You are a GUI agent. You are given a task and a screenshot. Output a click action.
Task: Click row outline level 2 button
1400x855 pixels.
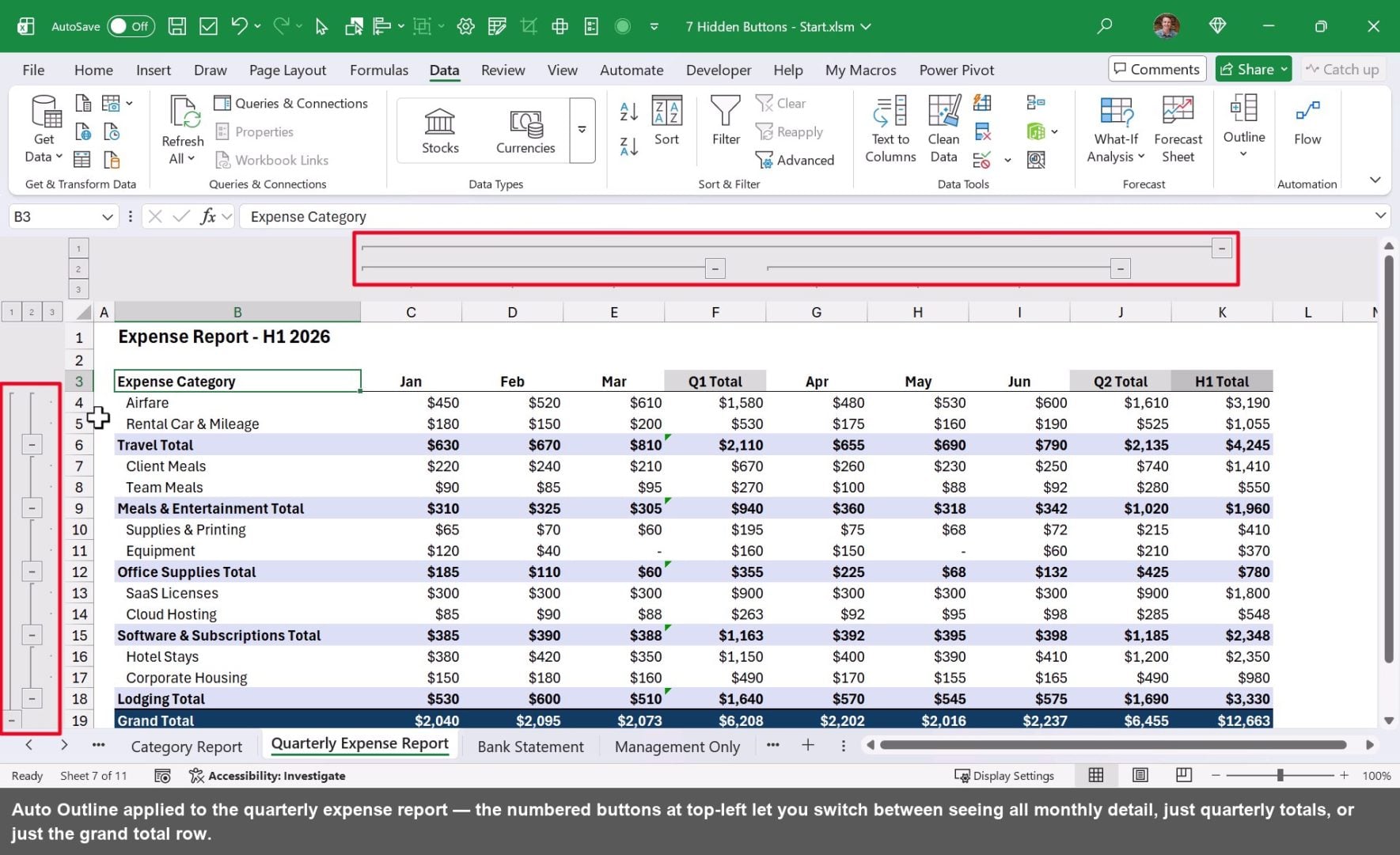pos(32,312)
